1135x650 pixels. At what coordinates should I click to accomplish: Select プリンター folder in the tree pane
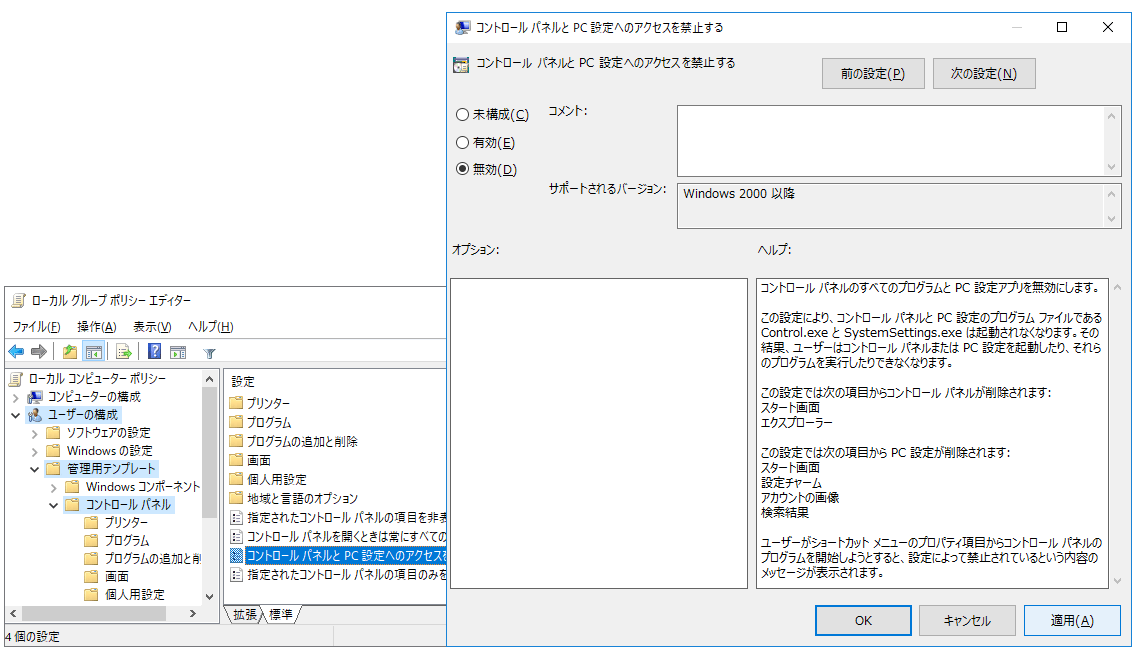126,523
